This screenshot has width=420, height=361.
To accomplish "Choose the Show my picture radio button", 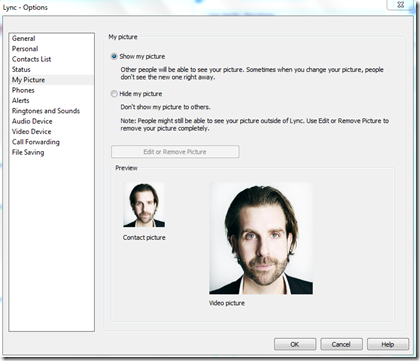I will click(114, 56).
